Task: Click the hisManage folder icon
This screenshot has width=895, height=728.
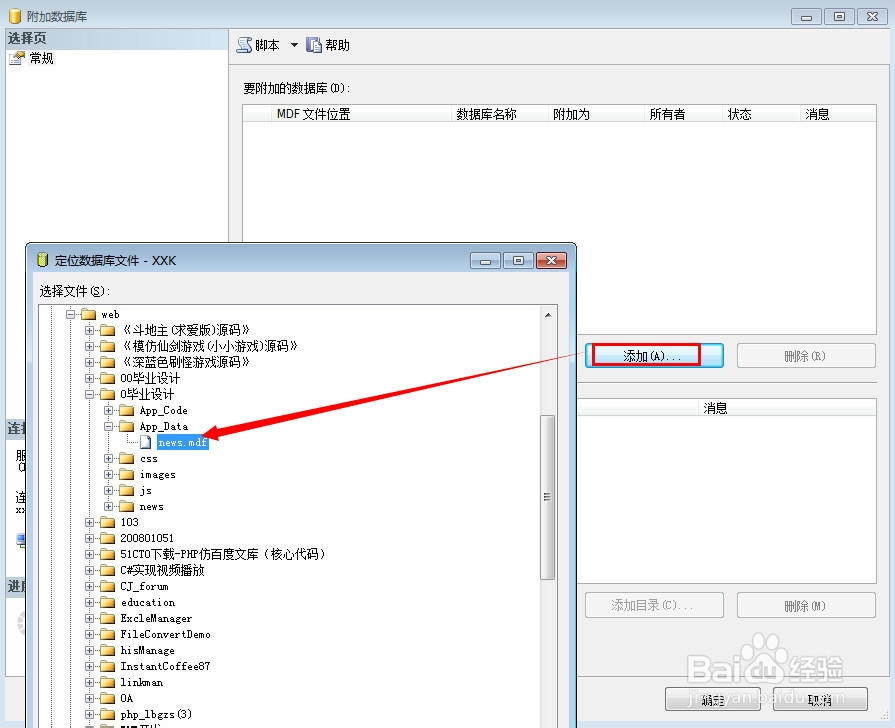Action: coord(107,650)
